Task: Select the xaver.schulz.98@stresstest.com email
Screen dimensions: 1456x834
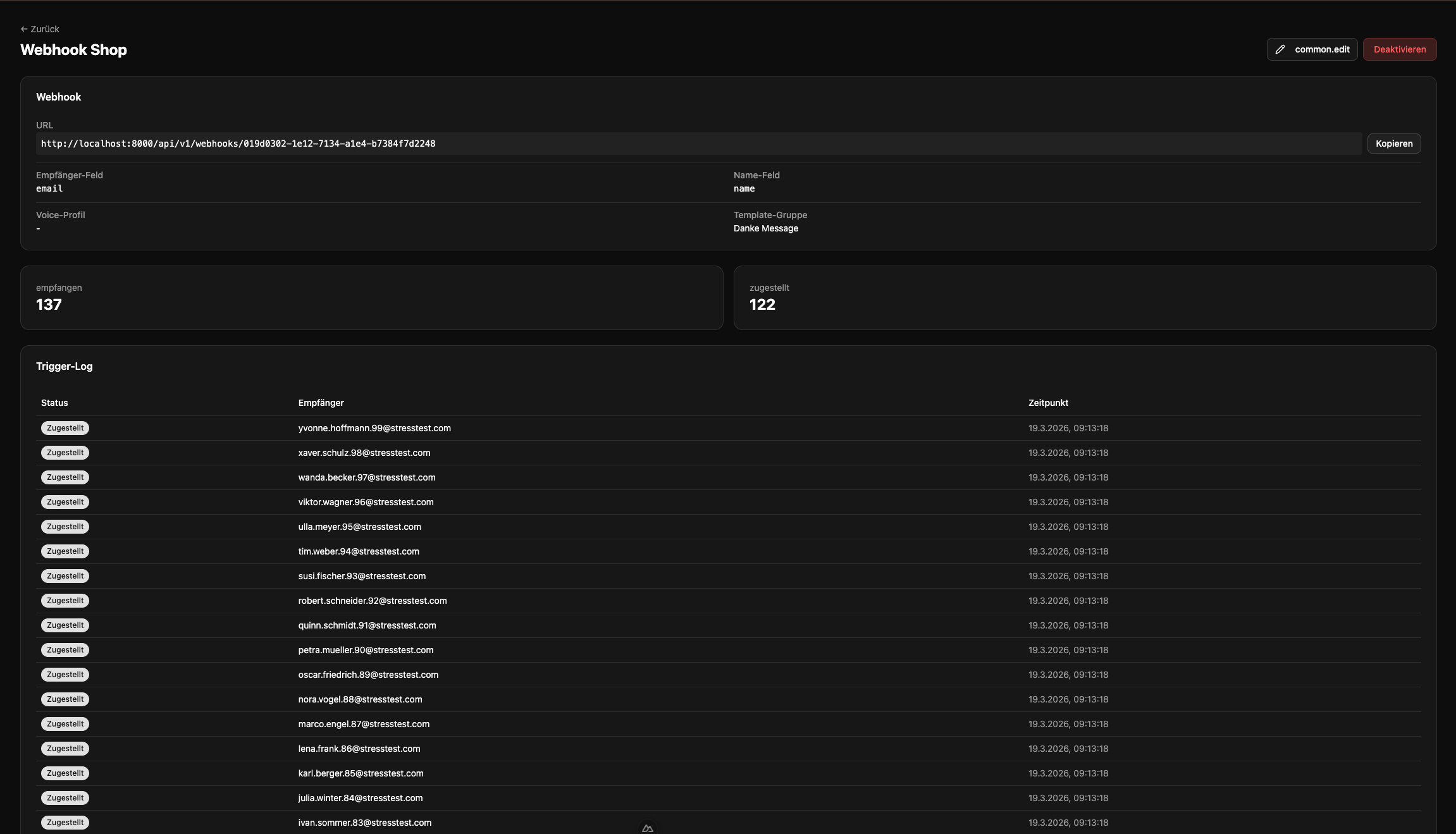Action: coord(364,453)
